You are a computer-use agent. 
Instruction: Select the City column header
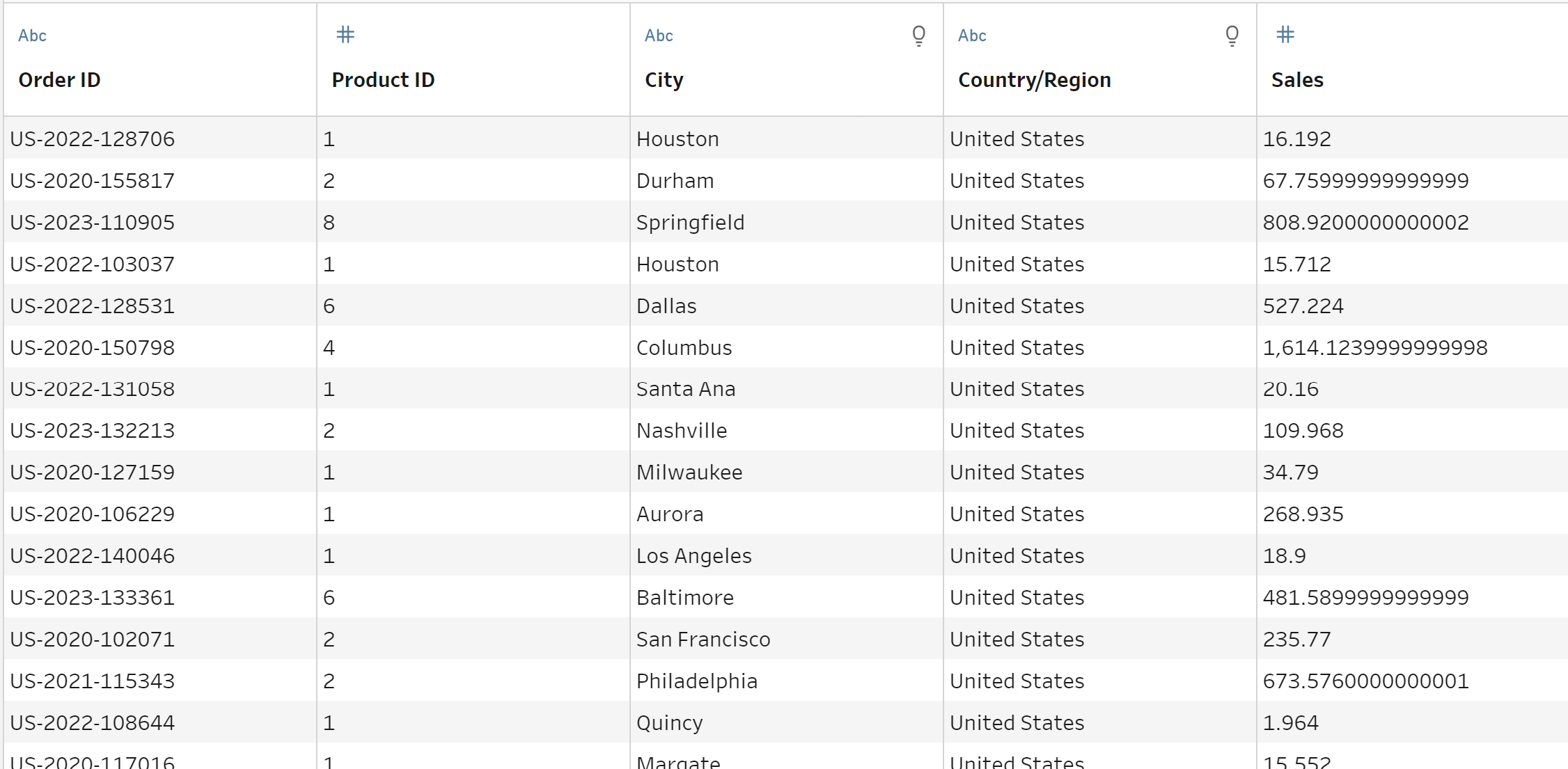pyautogui.click(x=664, y=80)
